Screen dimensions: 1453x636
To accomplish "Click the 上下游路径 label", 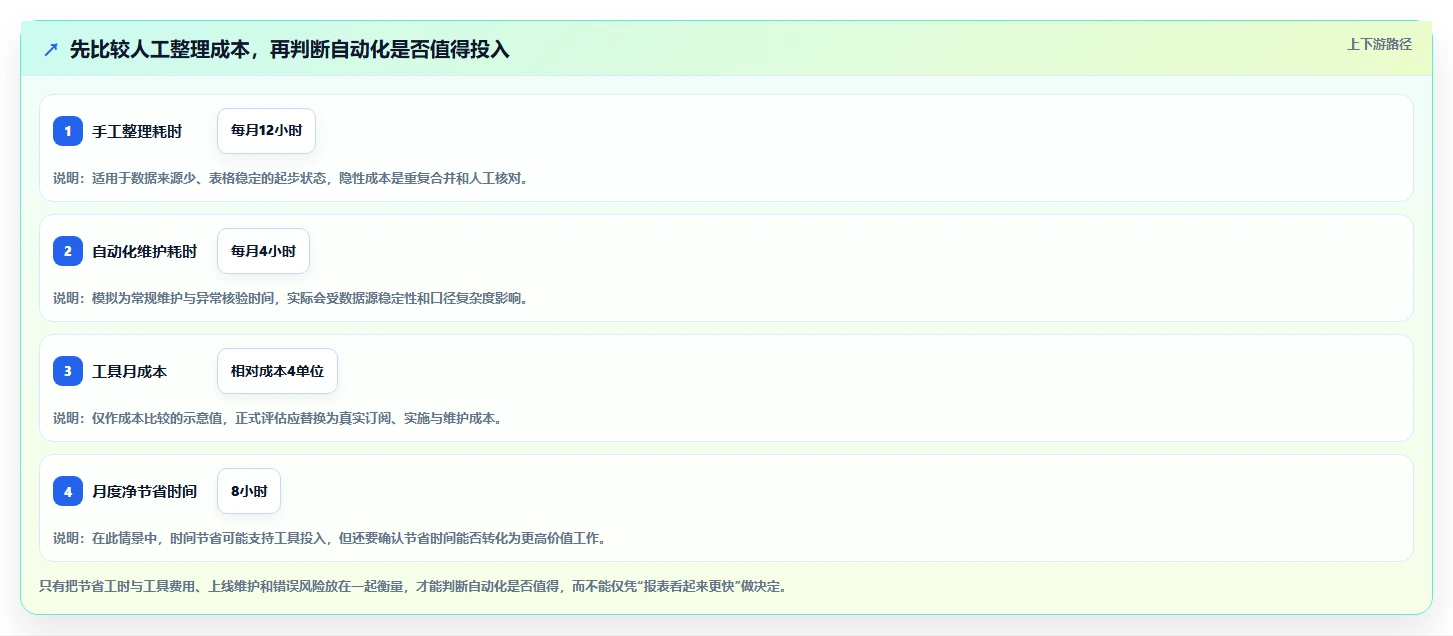I will 1379,44.
